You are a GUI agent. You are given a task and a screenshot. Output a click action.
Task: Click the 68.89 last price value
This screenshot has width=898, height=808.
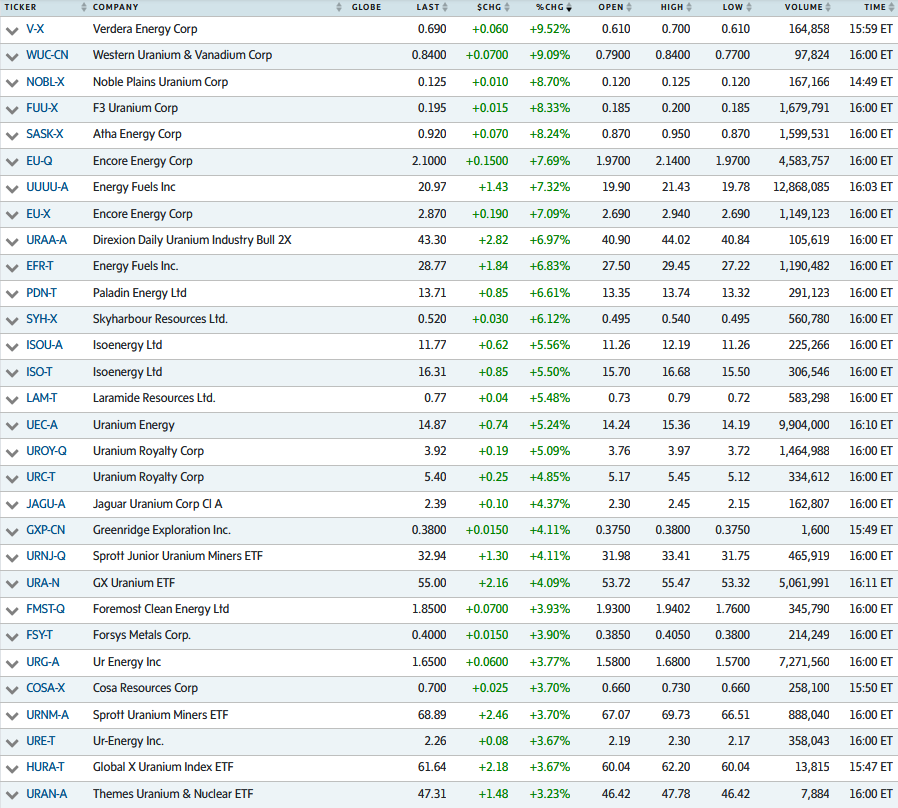432,715
